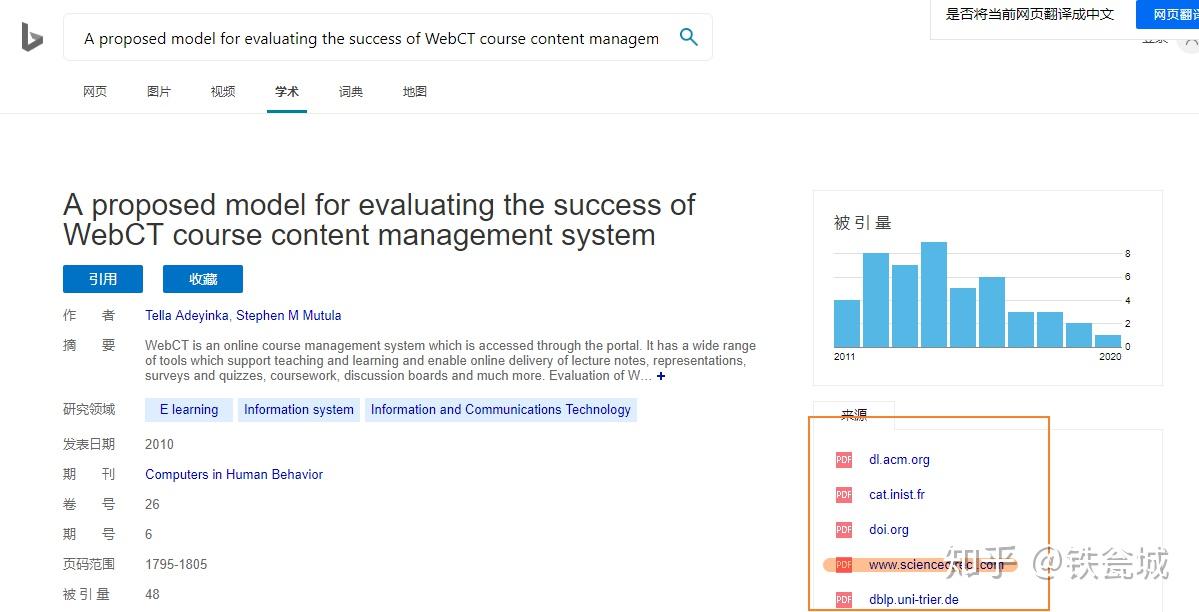Open the dblp.uni-trier.de PDF icon

(x=843, y=600)
